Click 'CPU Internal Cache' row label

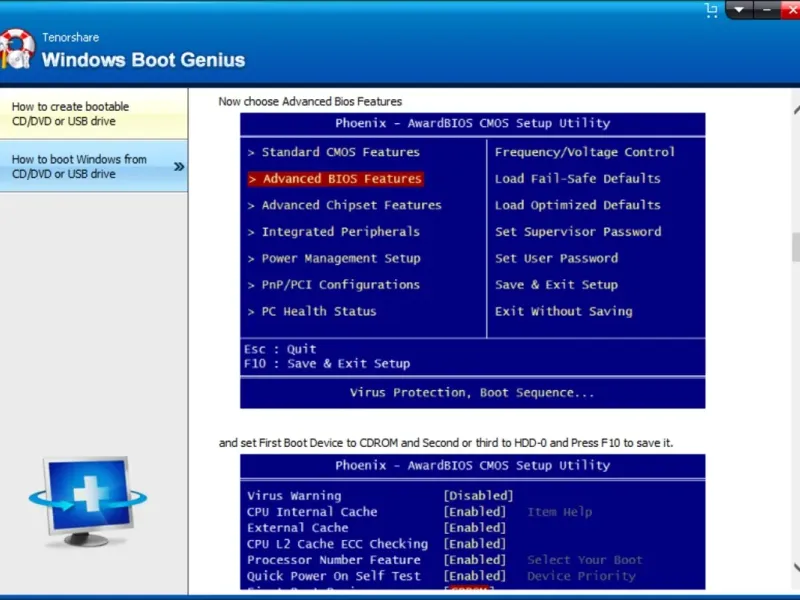pos(312,512)
